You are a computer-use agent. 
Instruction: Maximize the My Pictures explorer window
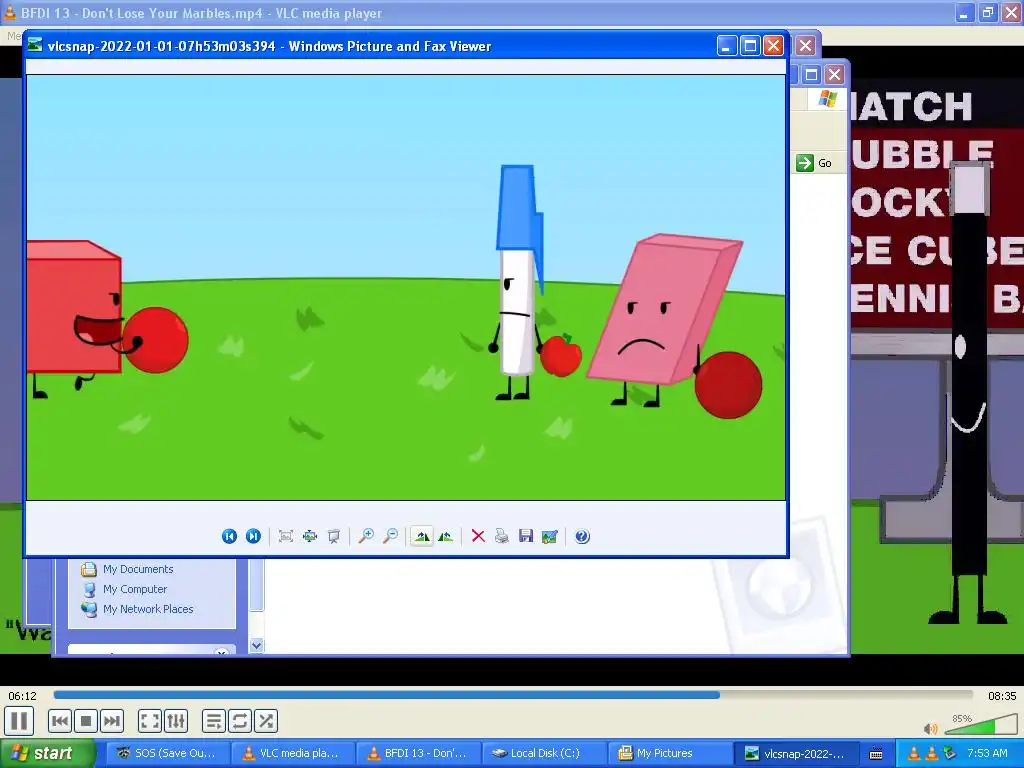(x=811, y=74)
